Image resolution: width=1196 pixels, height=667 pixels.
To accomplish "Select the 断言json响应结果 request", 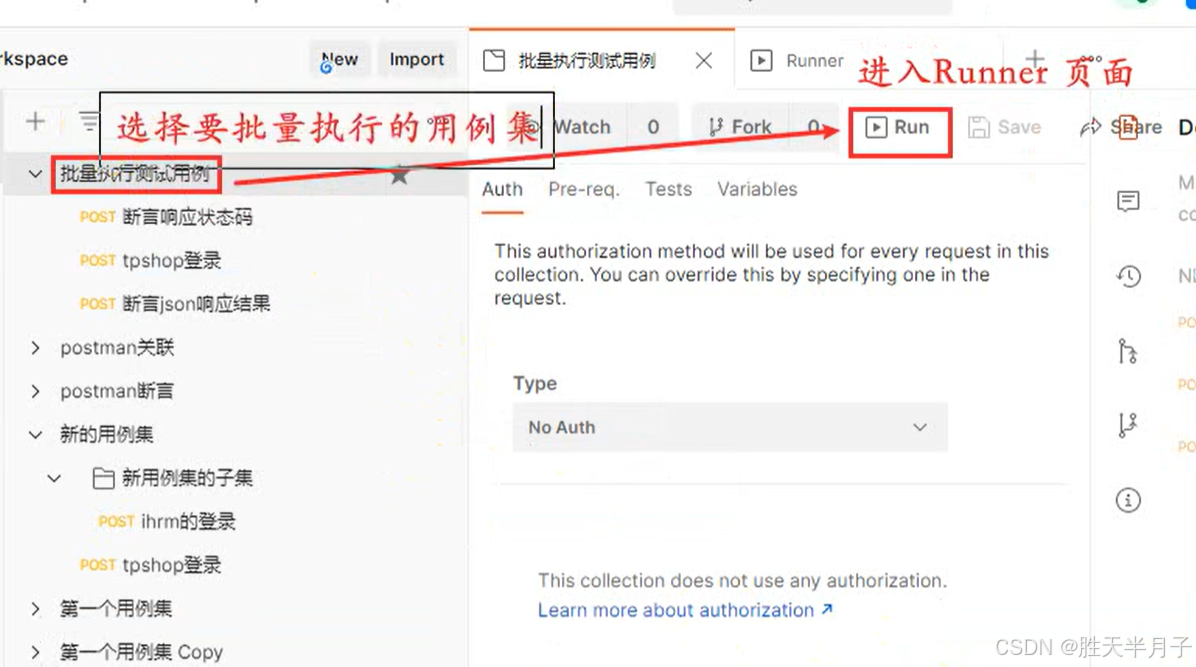I will pos(175,304).
